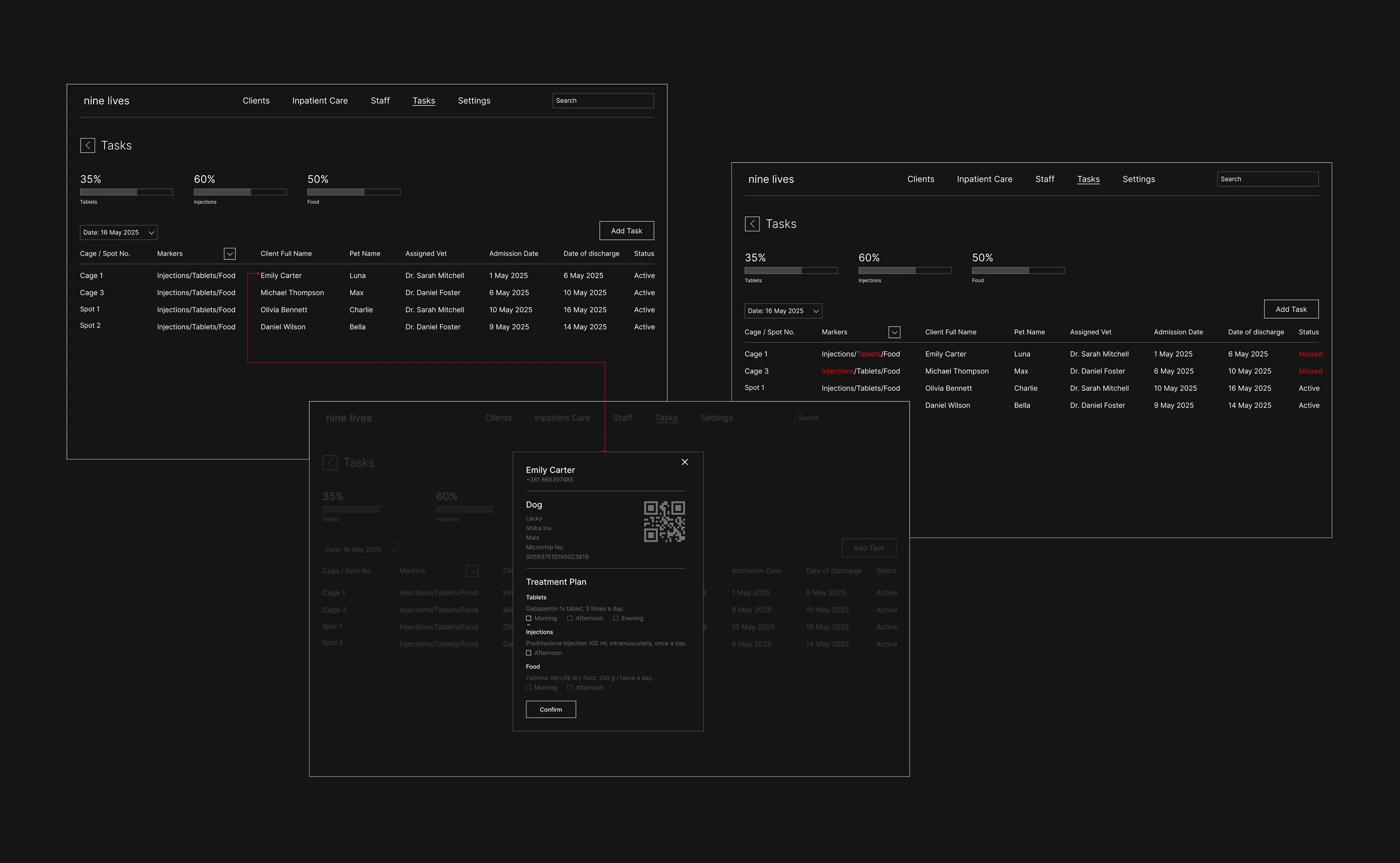Click red Injections marker in Cage 3, right window
This screenshot has width=1400, height=863.
837,371
